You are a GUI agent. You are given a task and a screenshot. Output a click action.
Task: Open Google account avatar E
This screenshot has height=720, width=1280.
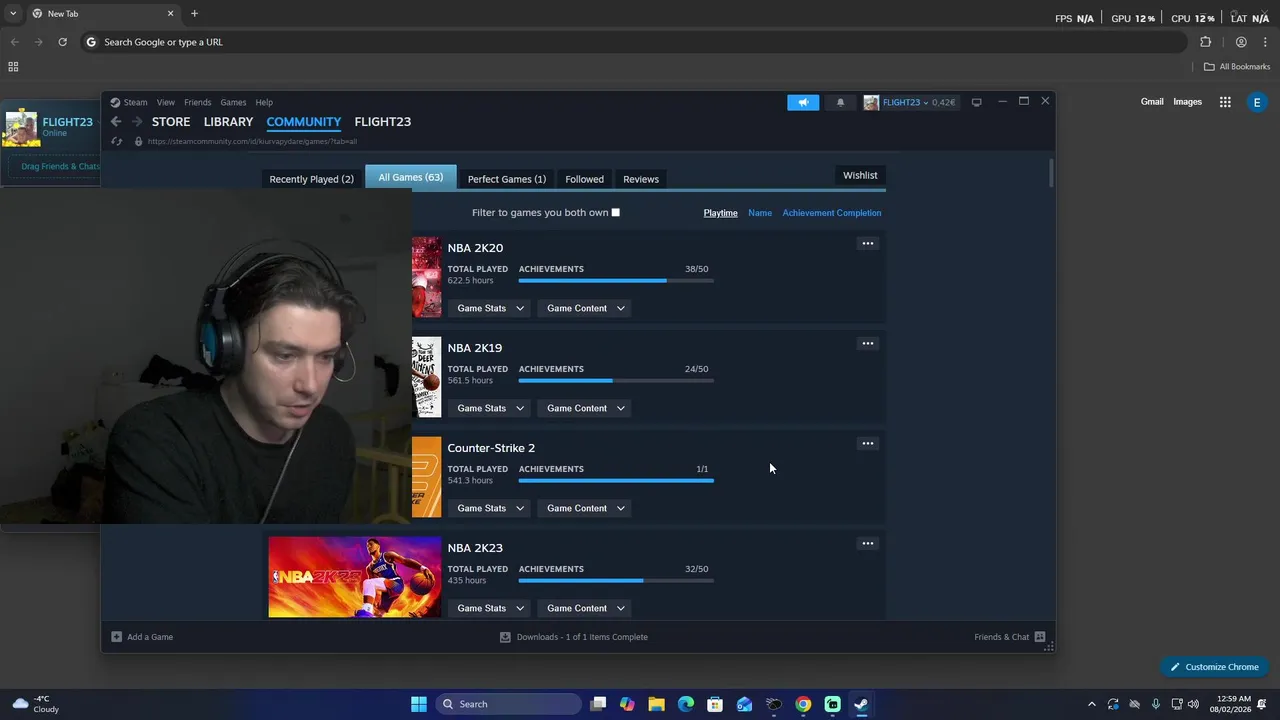[1257, 102]
